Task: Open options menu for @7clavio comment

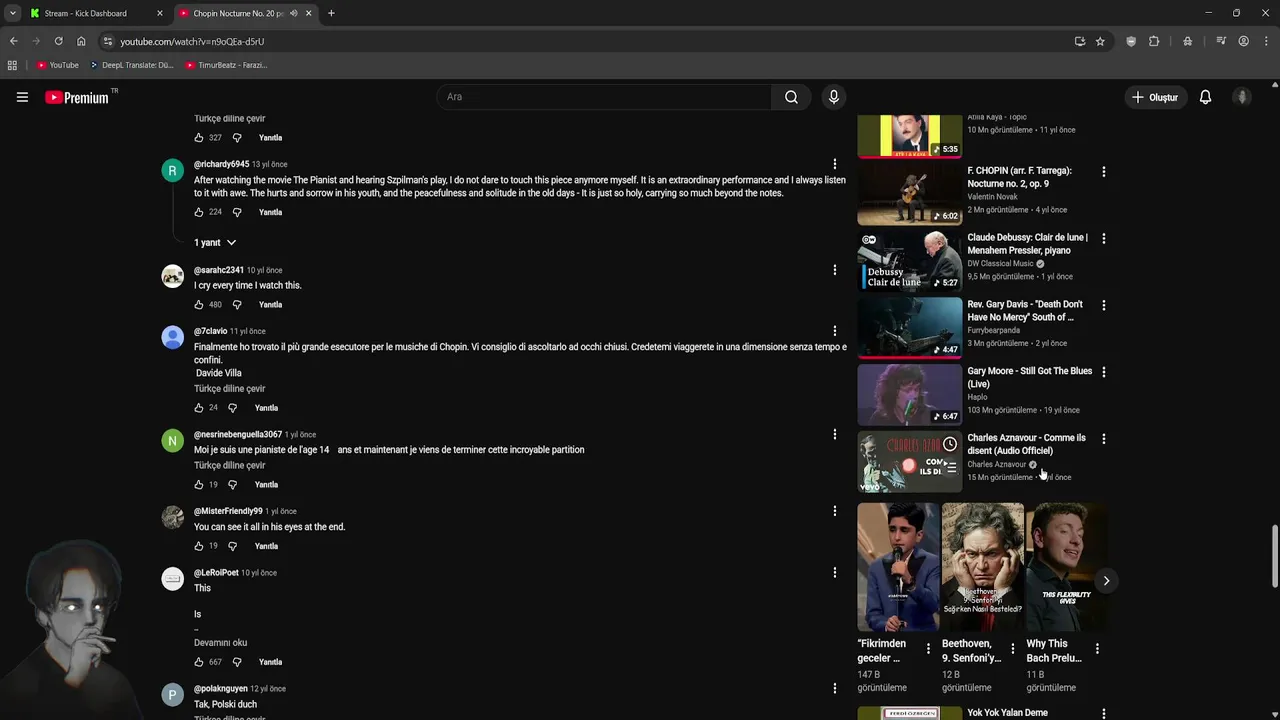Action: [x=835, y=331]
